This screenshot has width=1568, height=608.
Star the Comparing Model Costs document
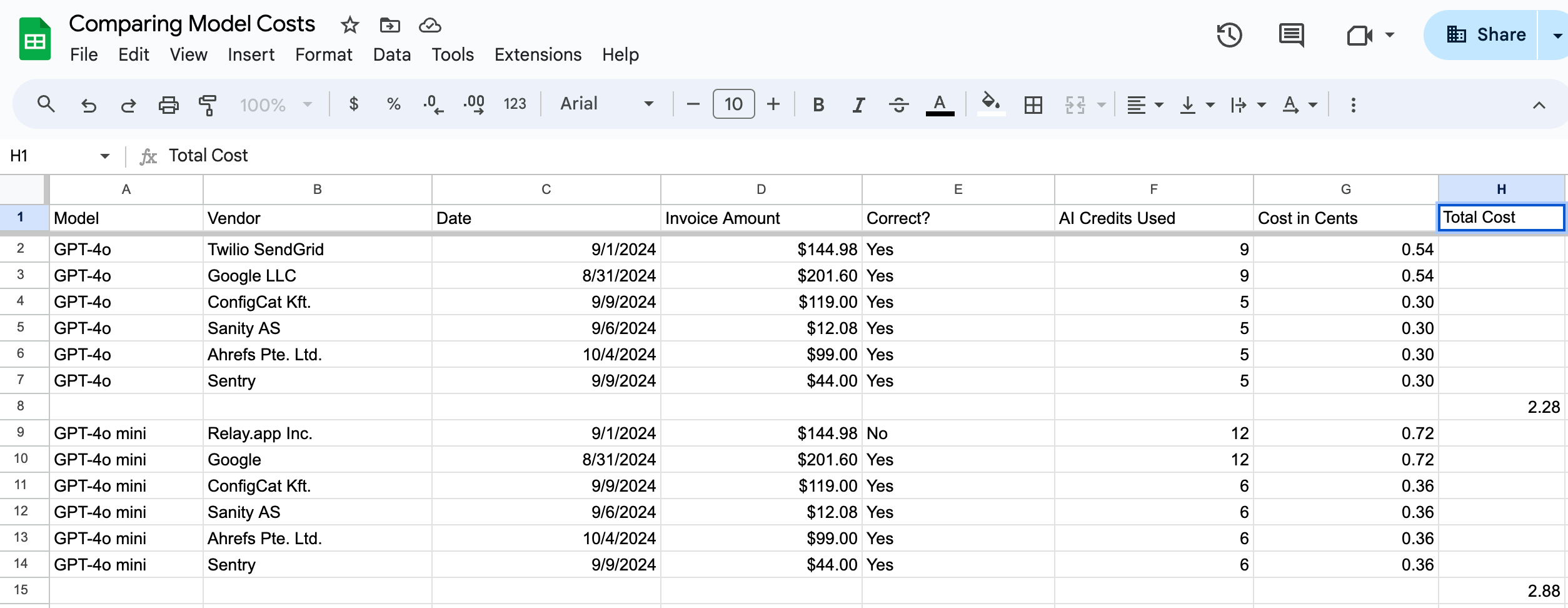349,25
